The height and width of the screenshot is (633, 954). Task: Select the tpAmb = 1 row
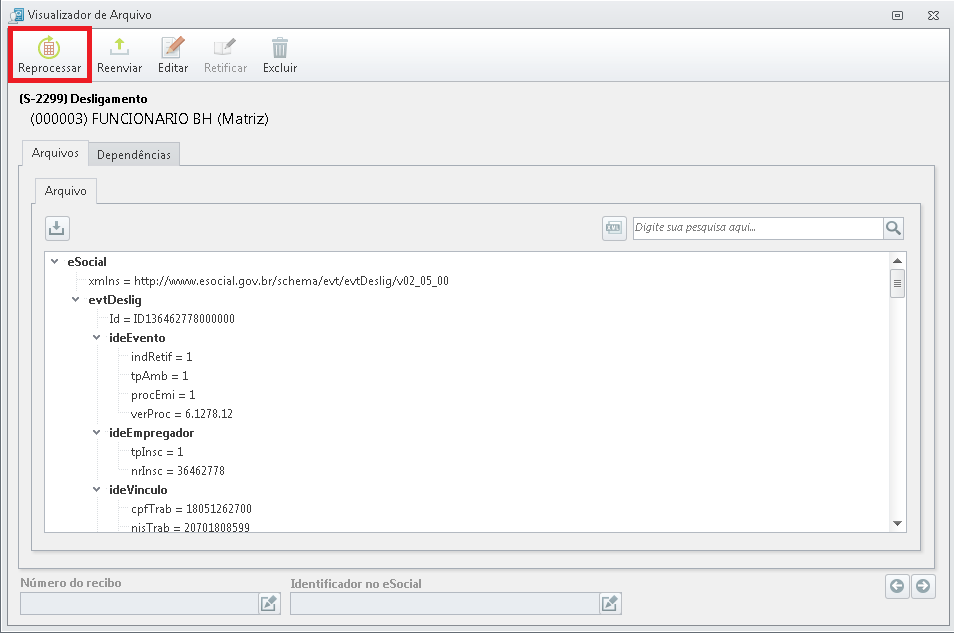tap(159, 376)
